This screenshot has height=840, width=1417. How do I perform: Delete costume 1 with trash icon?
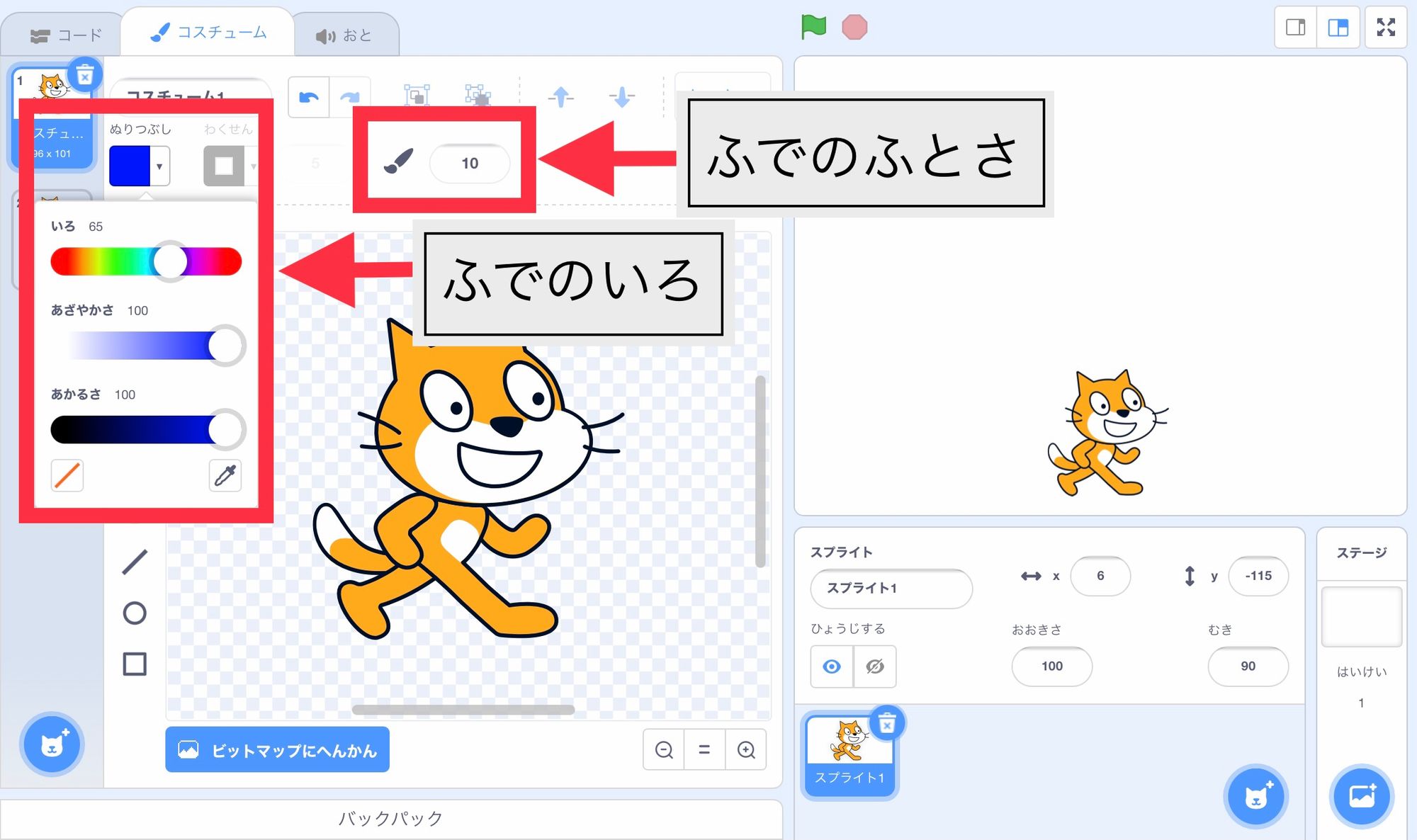[x=85, y=74]
